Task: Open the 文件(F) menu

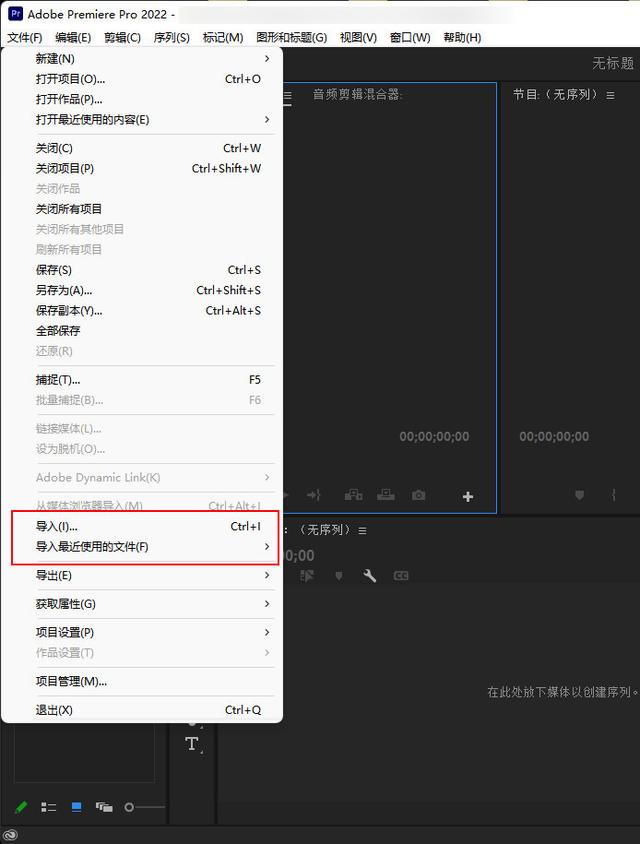Action: point(25,37)
